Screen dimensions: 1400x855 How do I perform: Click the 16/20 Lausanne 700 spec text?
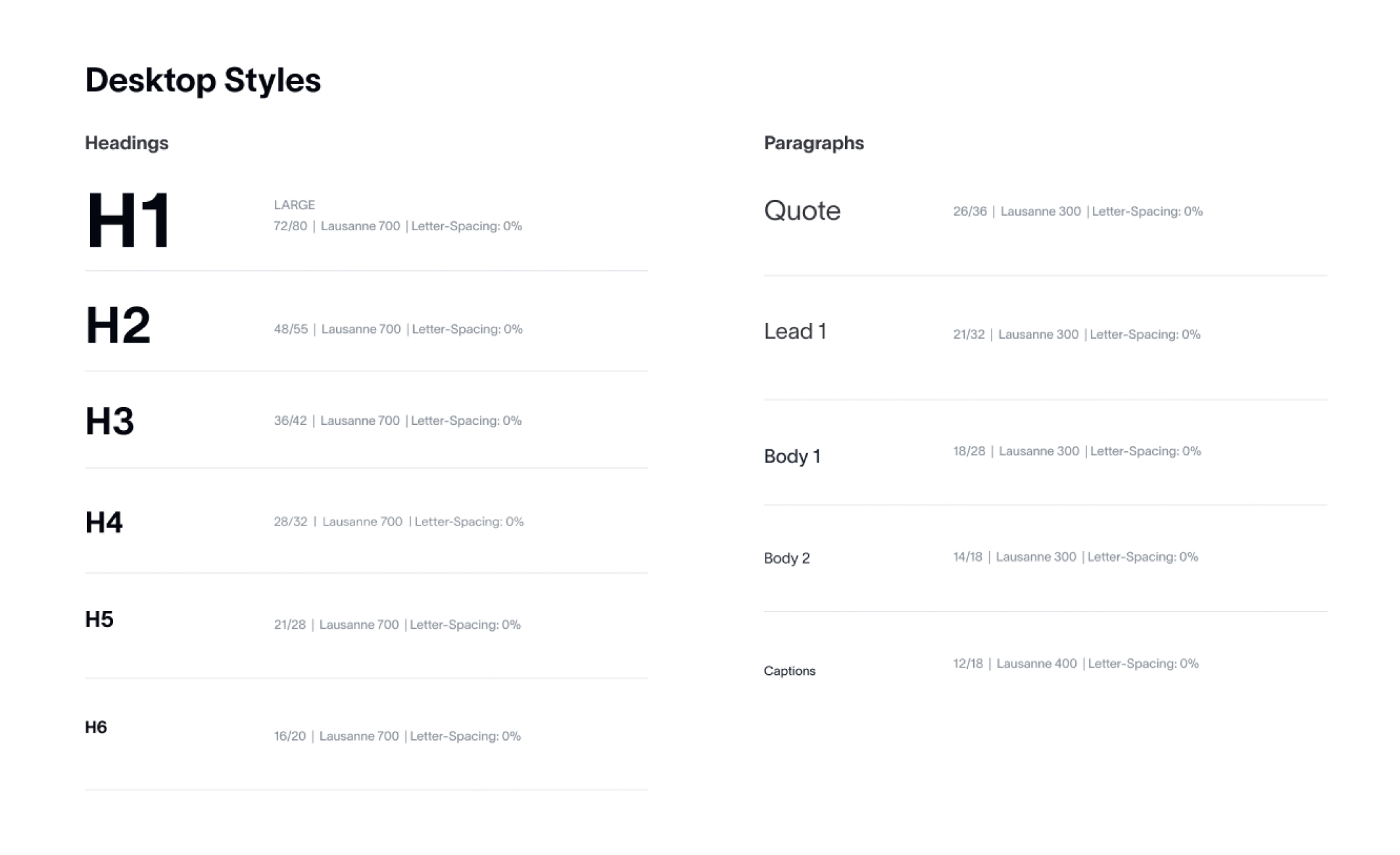point(397,736)
